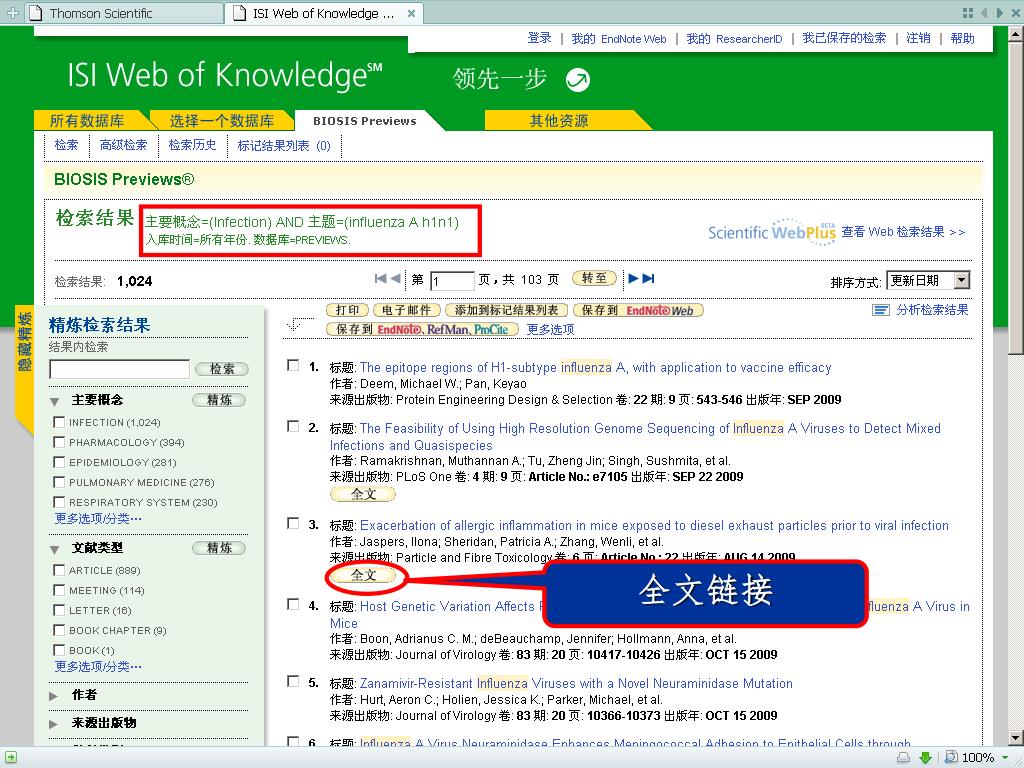This screenshot has height=768, width=1024.
Task: Click the 打印 button
Action: click(347, 310)
